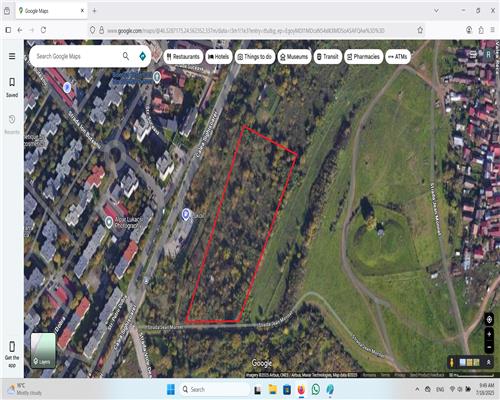Screen dimensions: 500x400
Task: Open a new browser tab
Action: click(x=94, y=11)
